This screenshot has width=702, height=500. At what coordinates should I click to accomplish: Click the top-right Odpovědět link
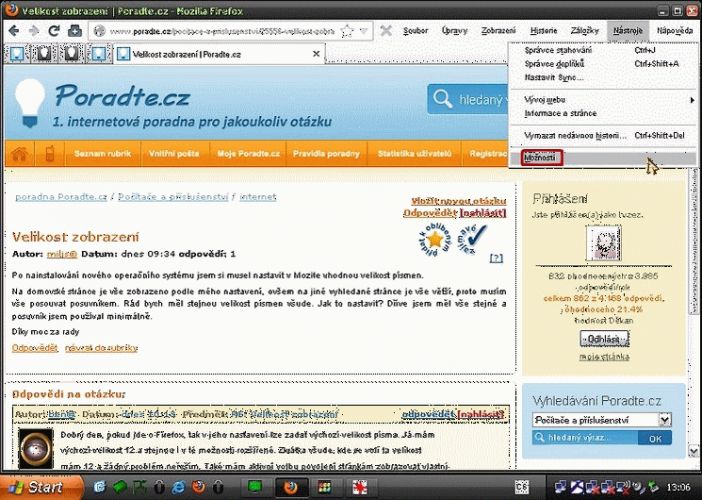pyautogui.click(x=430, y=214)
